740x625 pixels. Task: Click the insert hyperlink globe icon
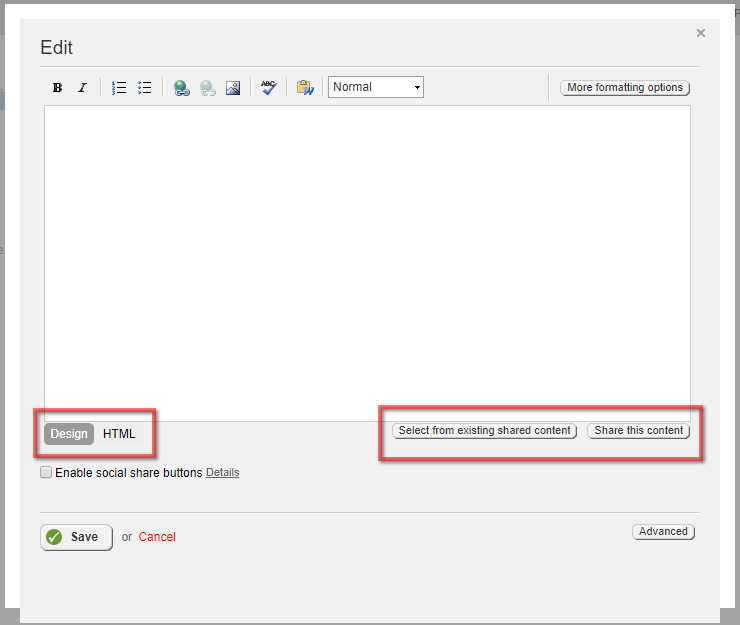click(x=182, y=88)
